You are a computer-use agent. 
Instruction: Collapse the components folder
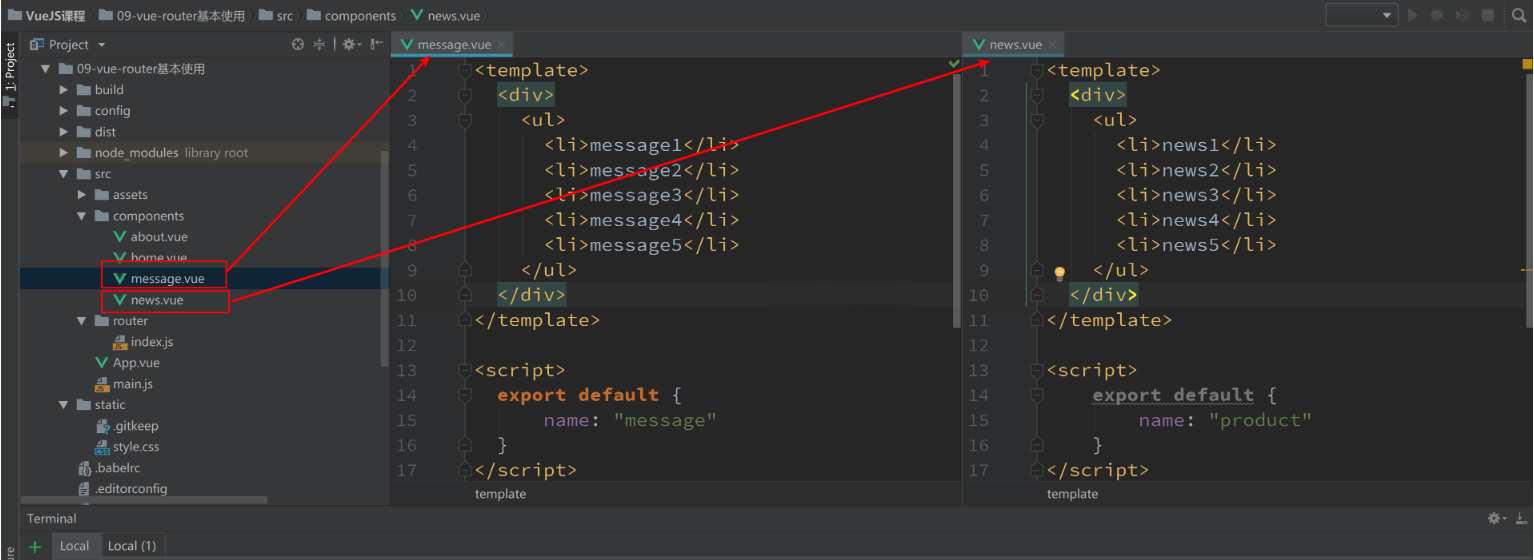[82, 216]
